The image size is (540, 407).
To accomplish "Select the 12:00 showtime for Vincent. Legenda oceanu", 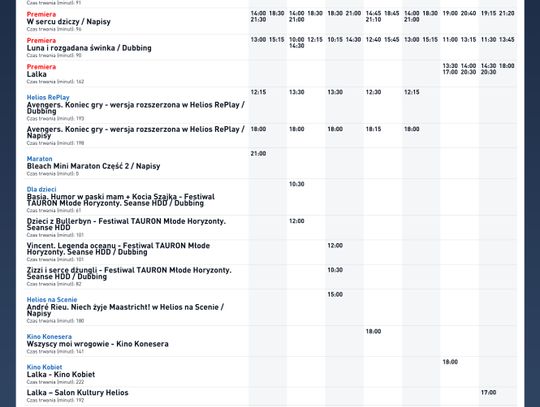I will pyautogui.click(x=335, y=245).
